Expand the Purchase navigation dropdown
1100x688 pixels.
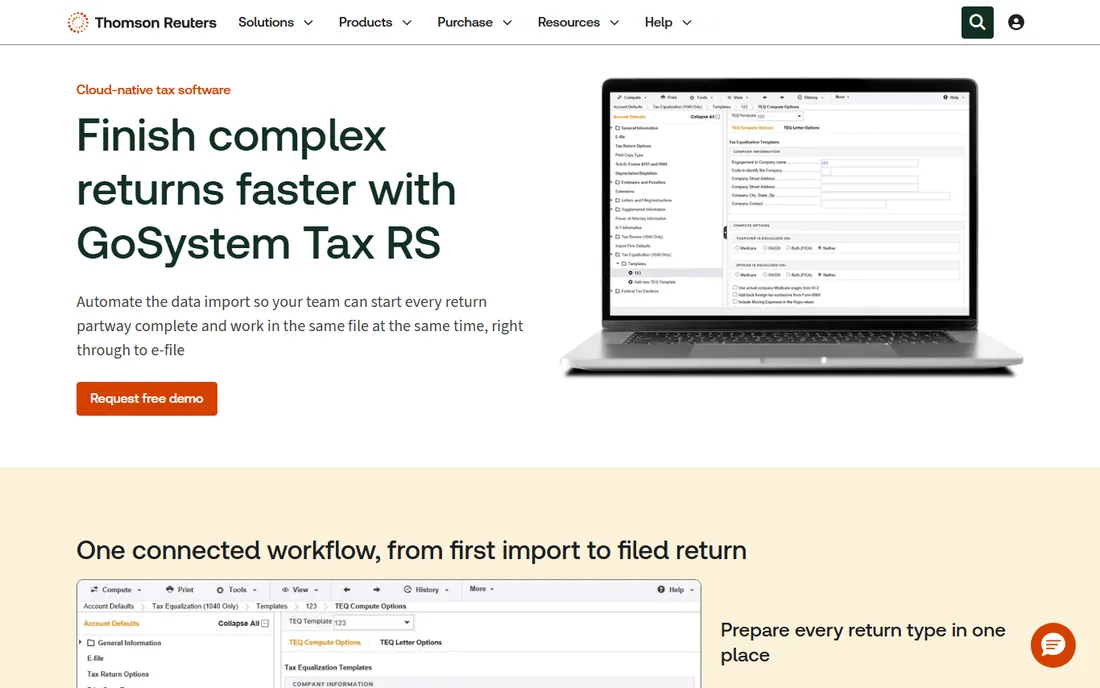474,22
